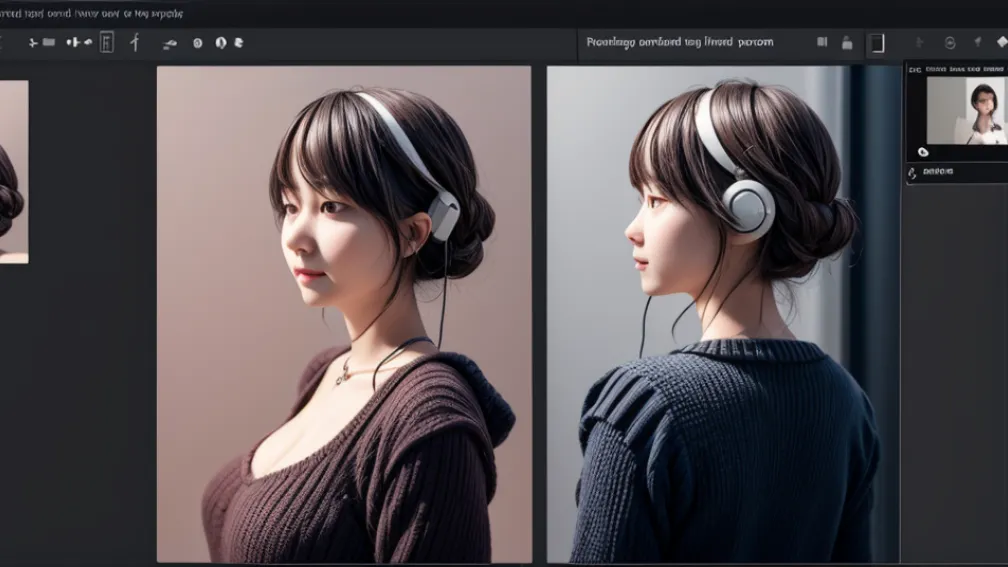
Task: Open the preview thumbnail in the side panel
Action: coord(967,111)
